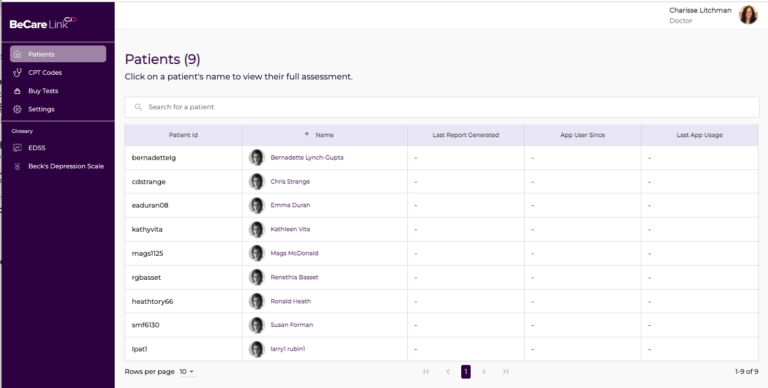
Task: Click Mags McDonald's avatar
Action: [x=257, y=253]
